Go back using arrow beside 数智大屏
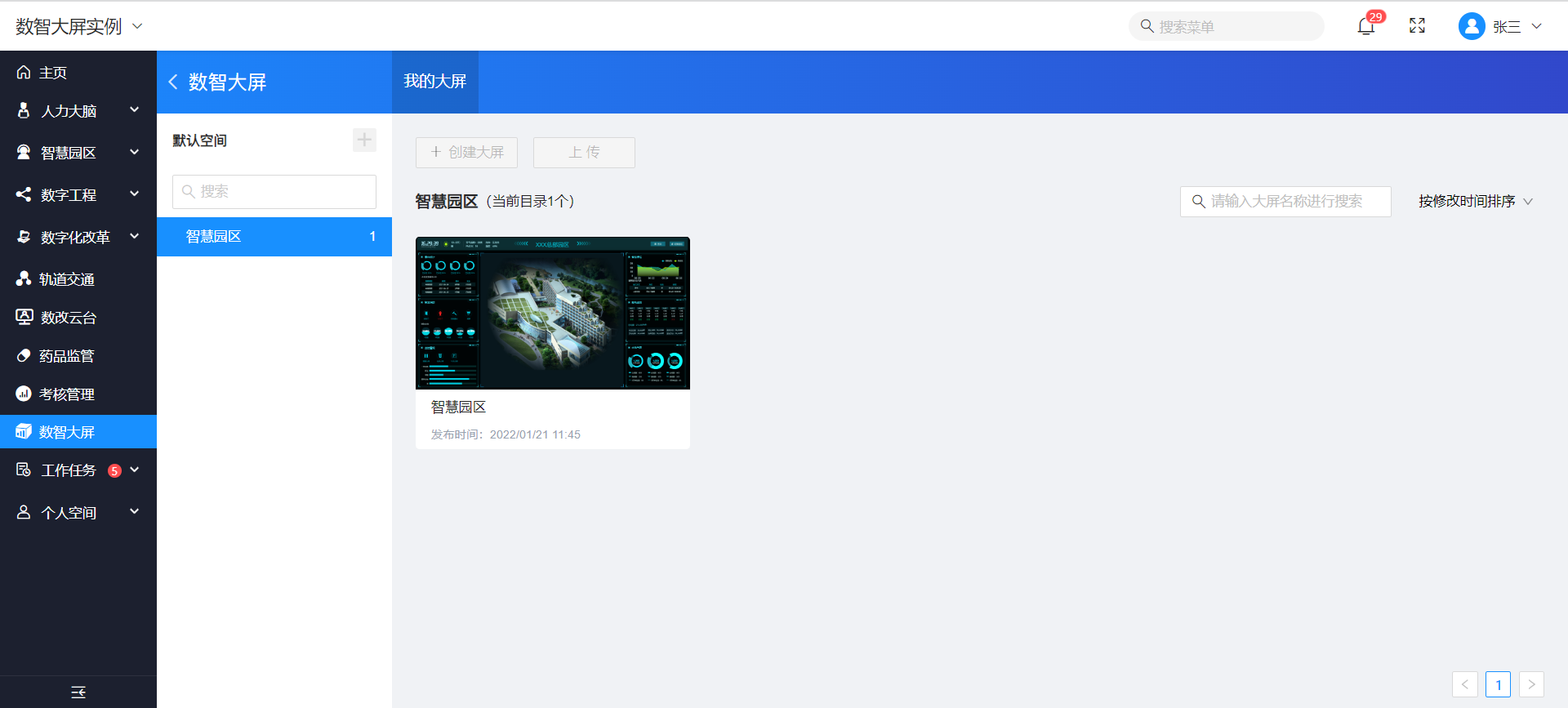This screenshot has height=708, width=1568. click(173, 82)
